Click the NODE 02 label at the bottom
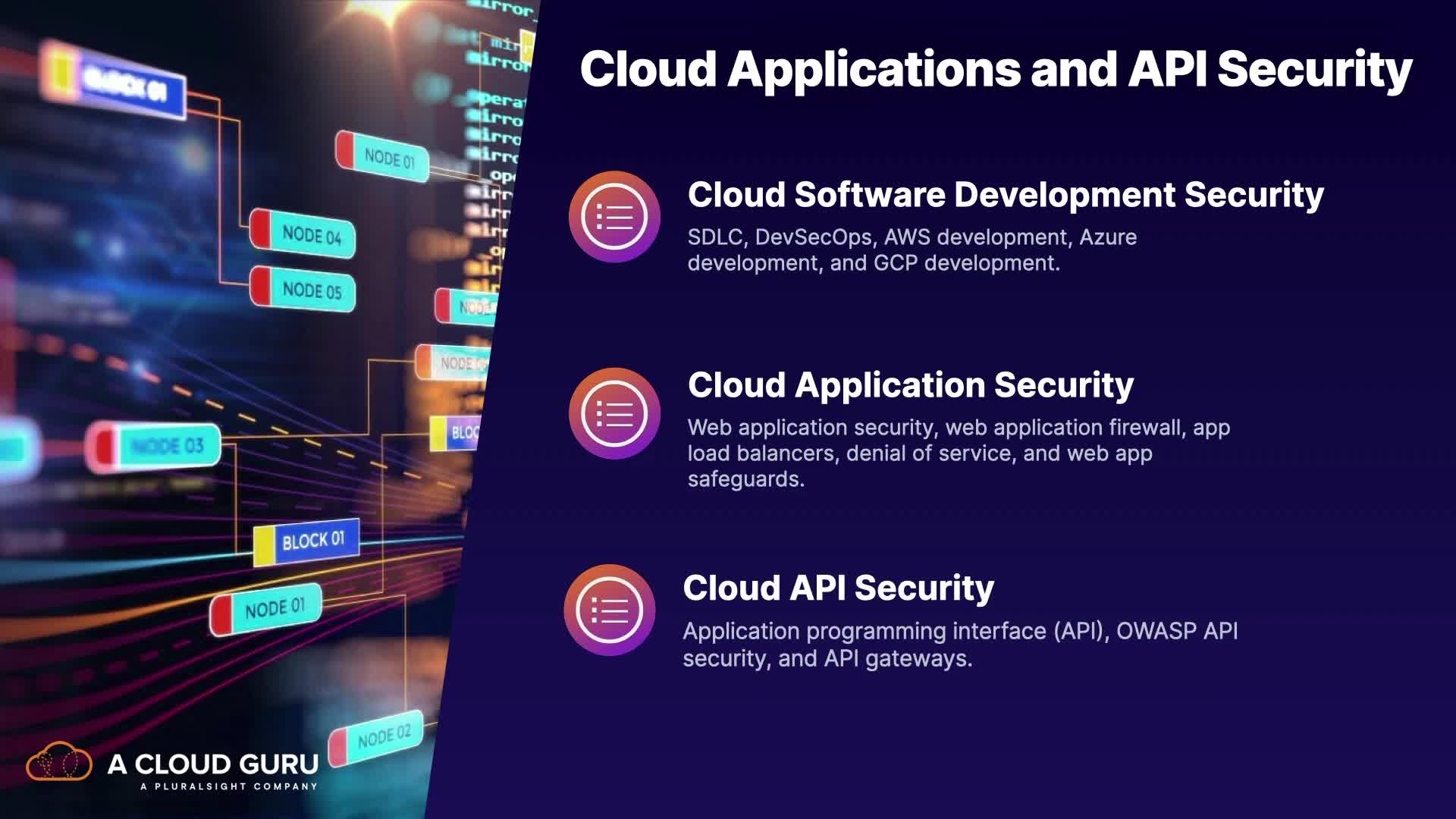Viewport: 1456px width, 819px height. point(383,736)
